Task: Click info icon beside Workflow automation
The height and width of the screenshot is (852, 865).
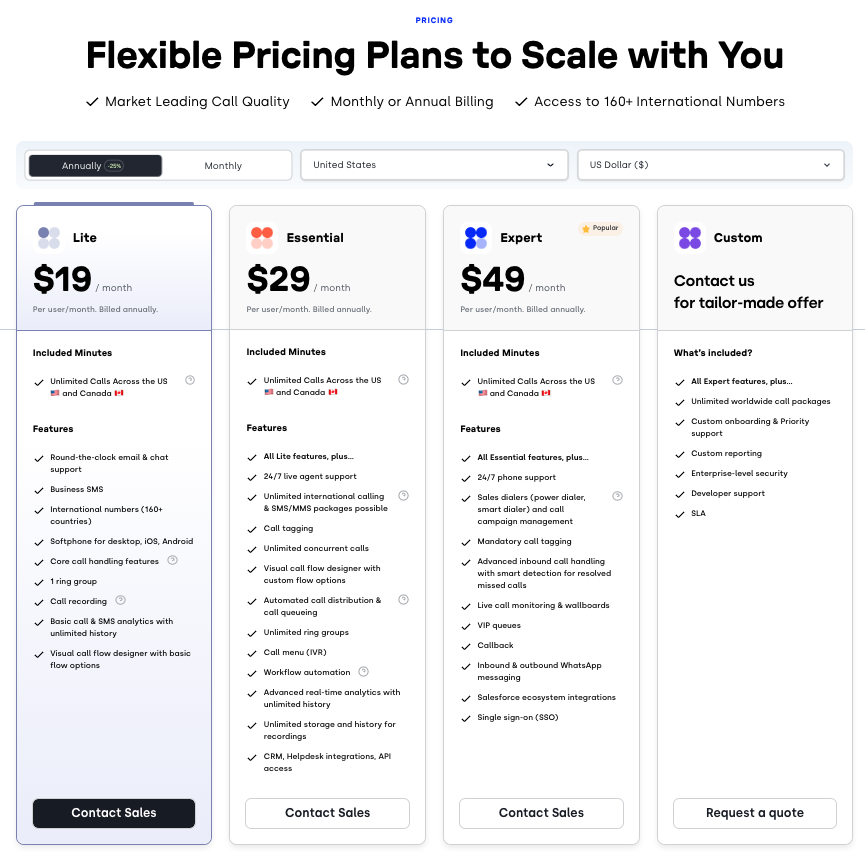Action: point(364,671)
